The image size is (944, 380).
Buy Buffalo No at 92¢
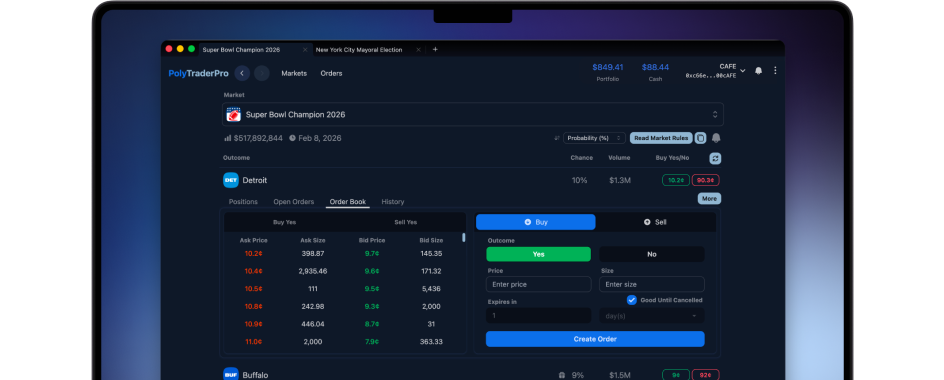pos(706,375)
